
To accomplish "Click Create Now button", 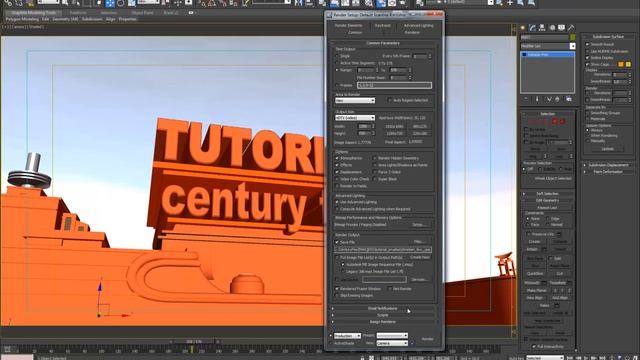I will 420,257.
